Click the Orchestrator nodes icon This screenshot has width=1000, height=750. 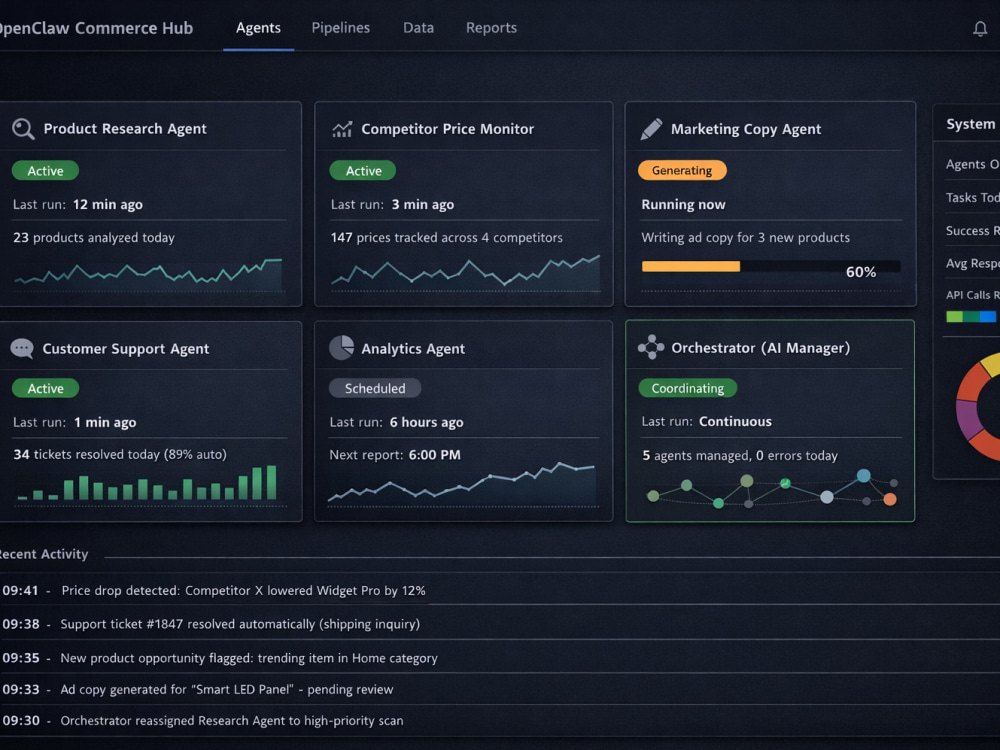click(x=651, y=347)
